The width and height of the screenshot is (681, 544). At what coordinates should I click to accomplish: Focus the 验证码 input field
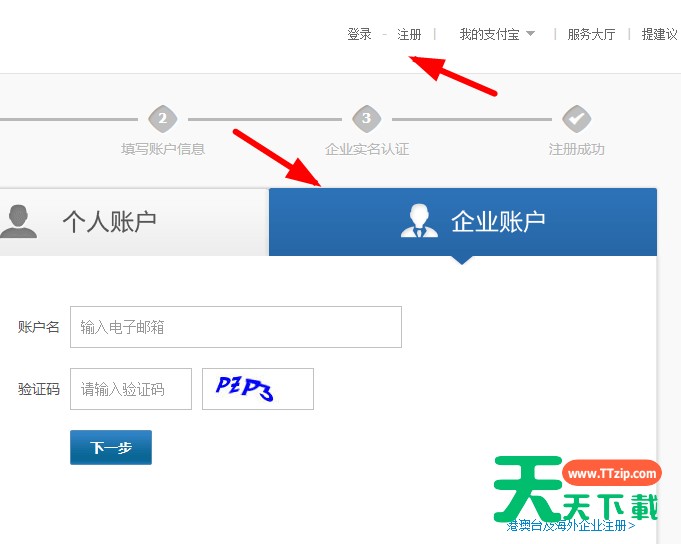click(131, 389)
